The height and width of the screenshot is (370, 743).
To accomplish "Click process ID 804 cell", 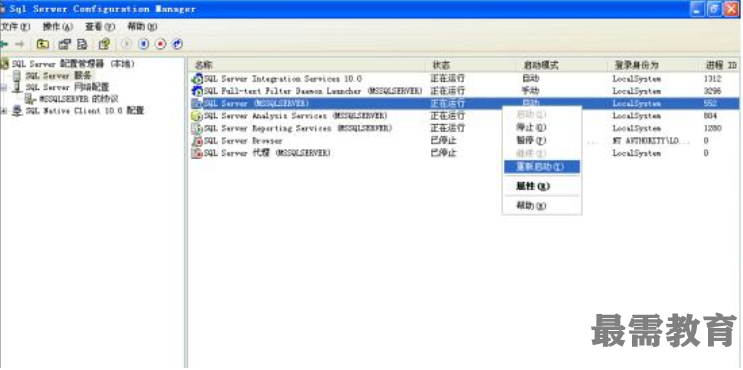I will pyautogui.click(x=710, y=116).
